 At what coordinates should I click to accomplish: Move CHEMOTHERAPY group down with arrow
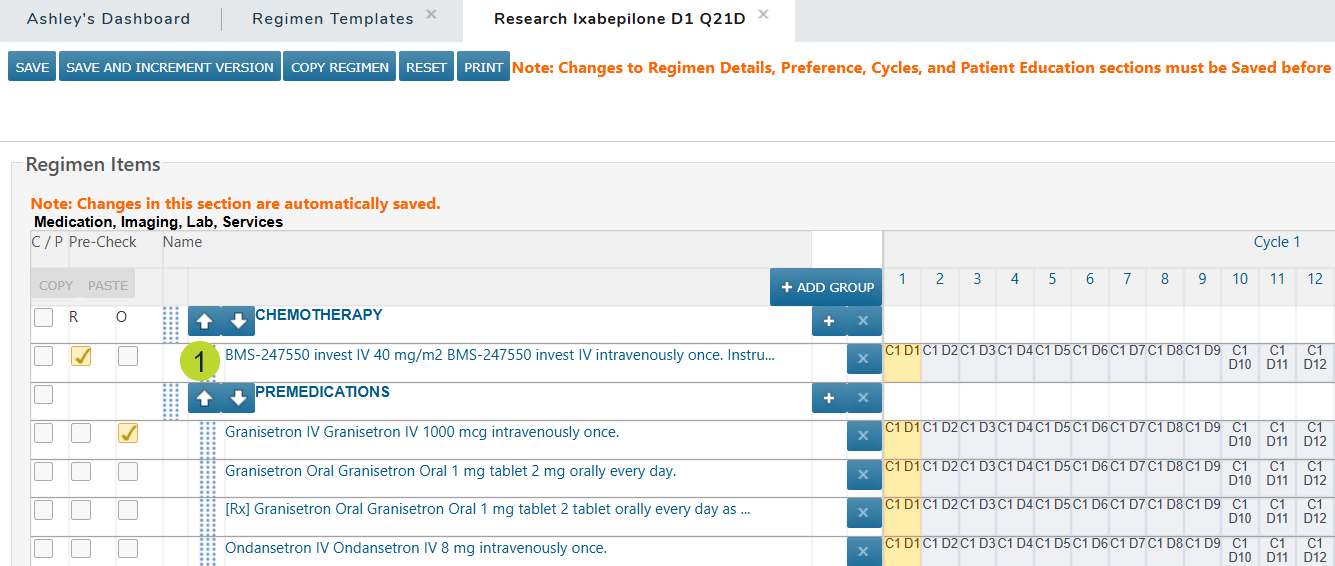pyautogui.click(x=238, y=322)
